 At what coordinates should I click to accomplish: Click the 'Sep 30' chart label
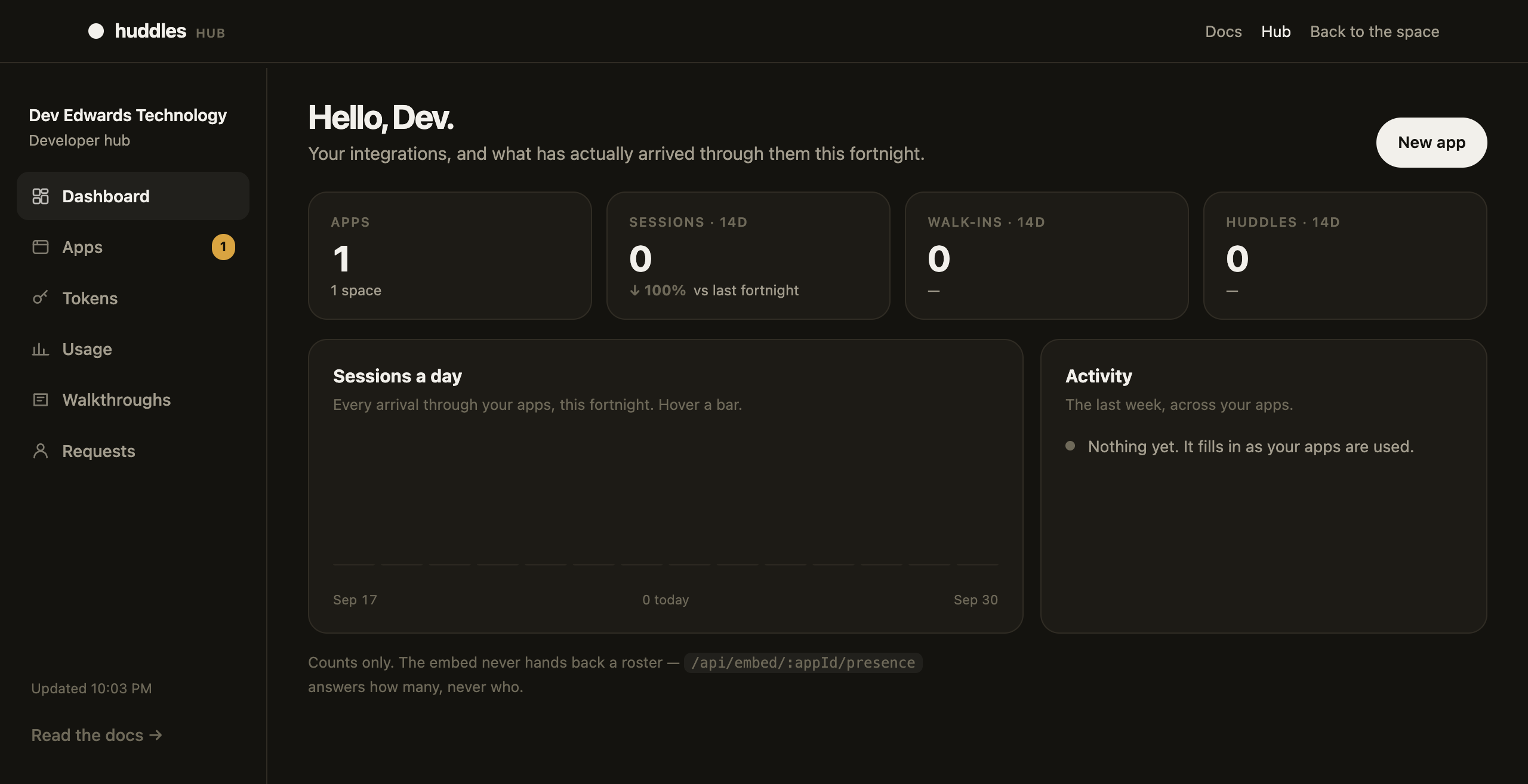[x=976, y=600]
